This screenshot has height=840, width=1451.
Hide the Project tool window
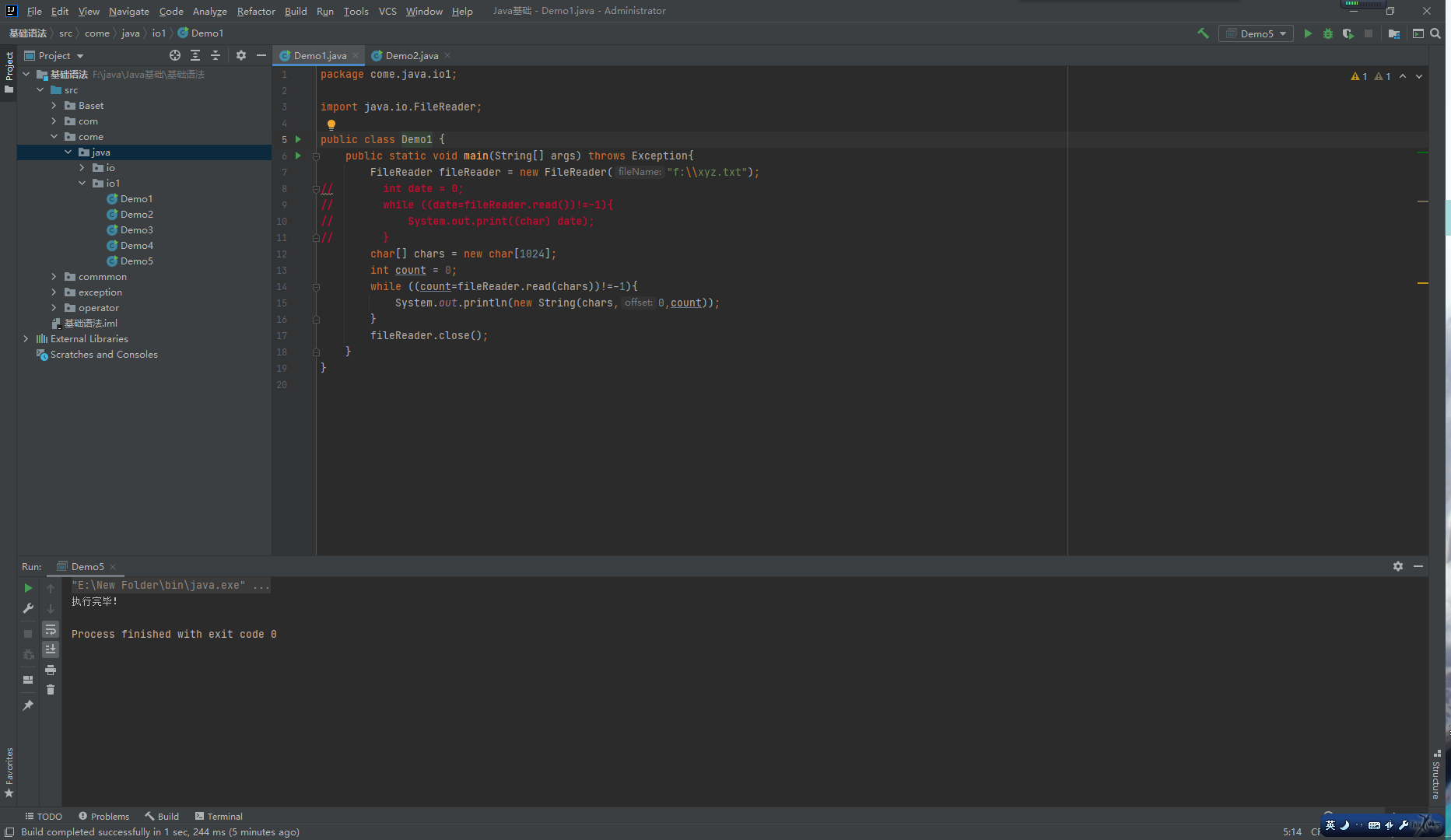261,55
